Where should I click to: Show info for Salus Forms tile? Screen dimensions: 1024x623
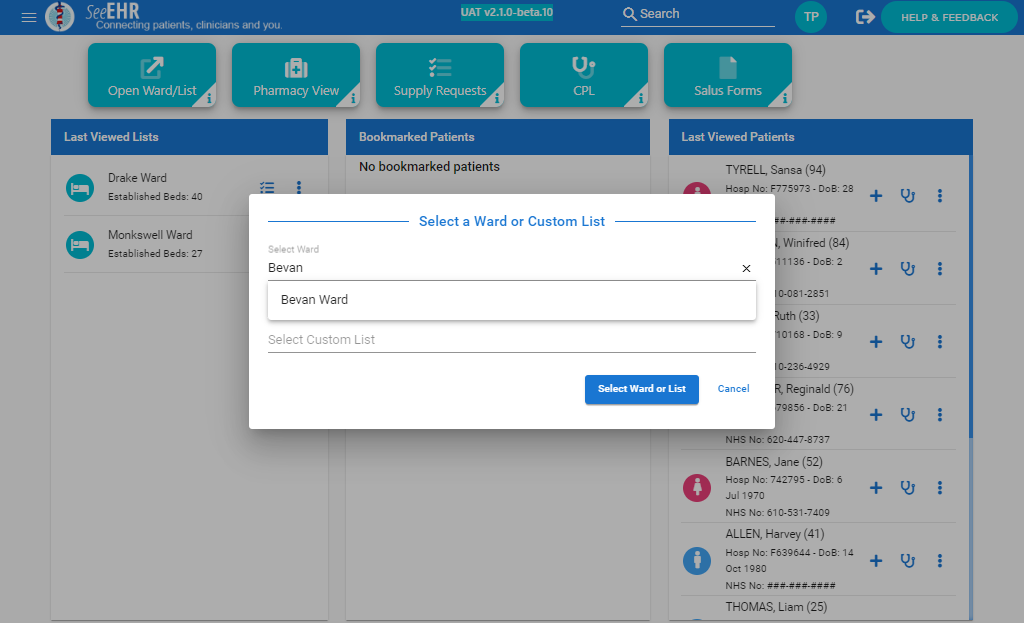pos(784,99)
